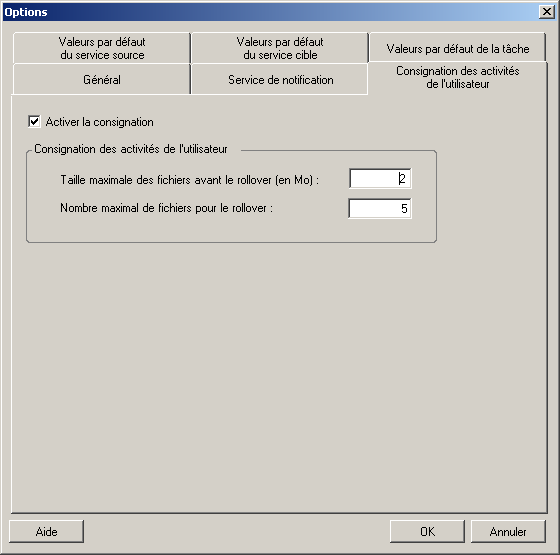Click the group box title 'Consignation des activités de l'utilisateur'
The image size is (560, 555).
click(x=131, y=149)
